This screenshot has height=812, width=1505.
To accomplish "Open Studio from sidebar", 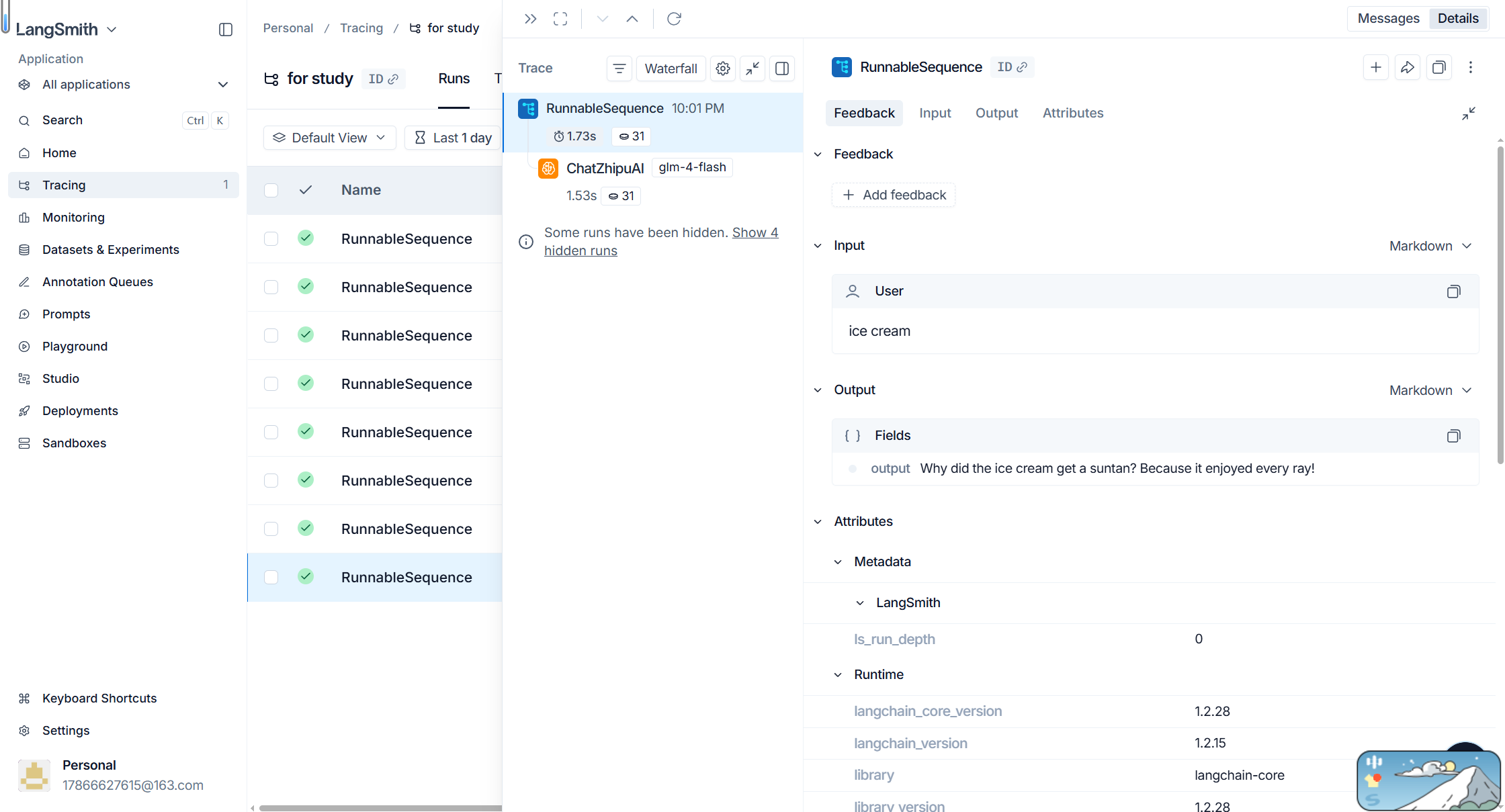I will 124,379.
